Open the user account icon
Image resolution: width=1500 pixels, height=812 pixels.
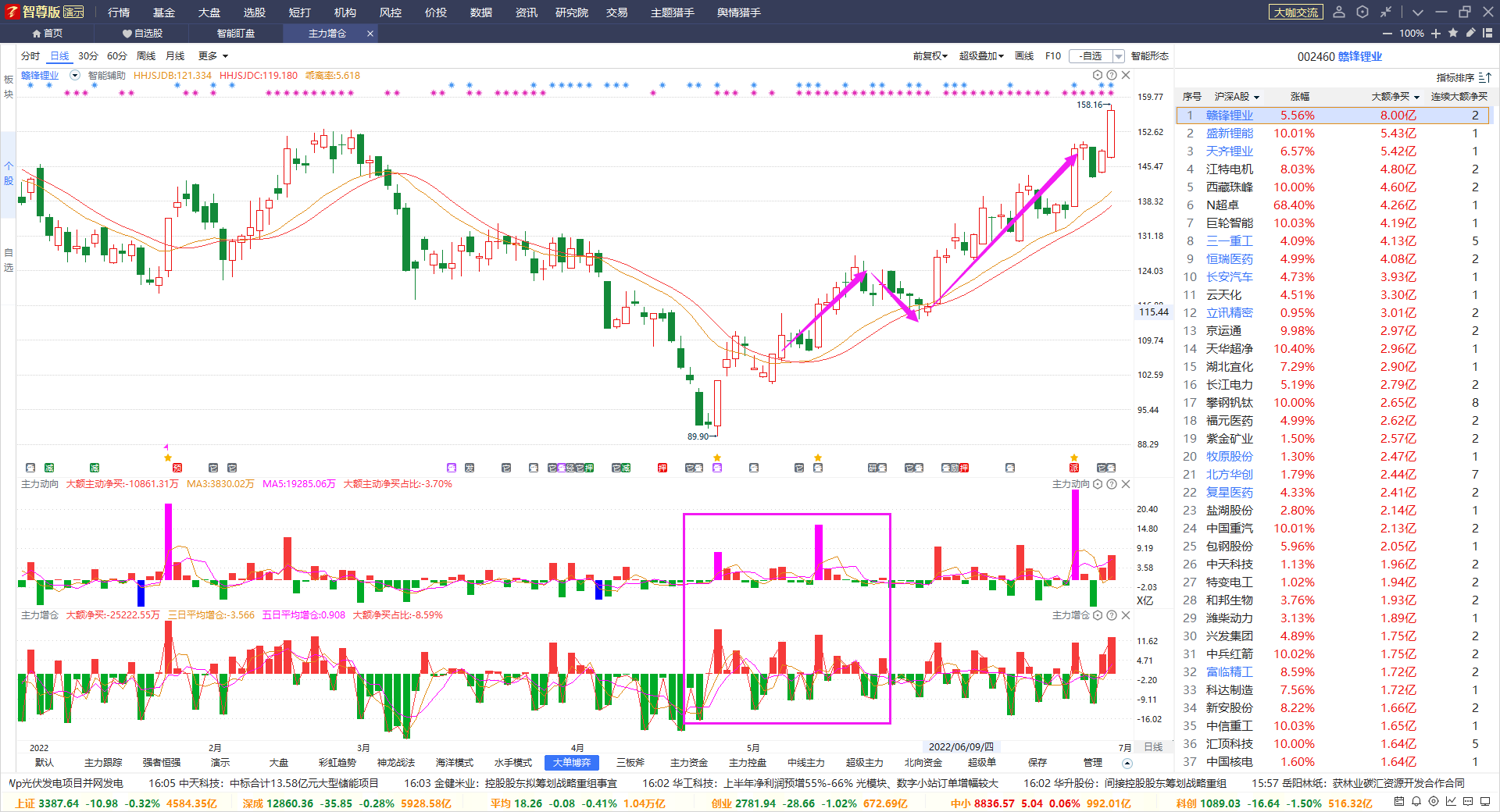(x=1339, y=12)
